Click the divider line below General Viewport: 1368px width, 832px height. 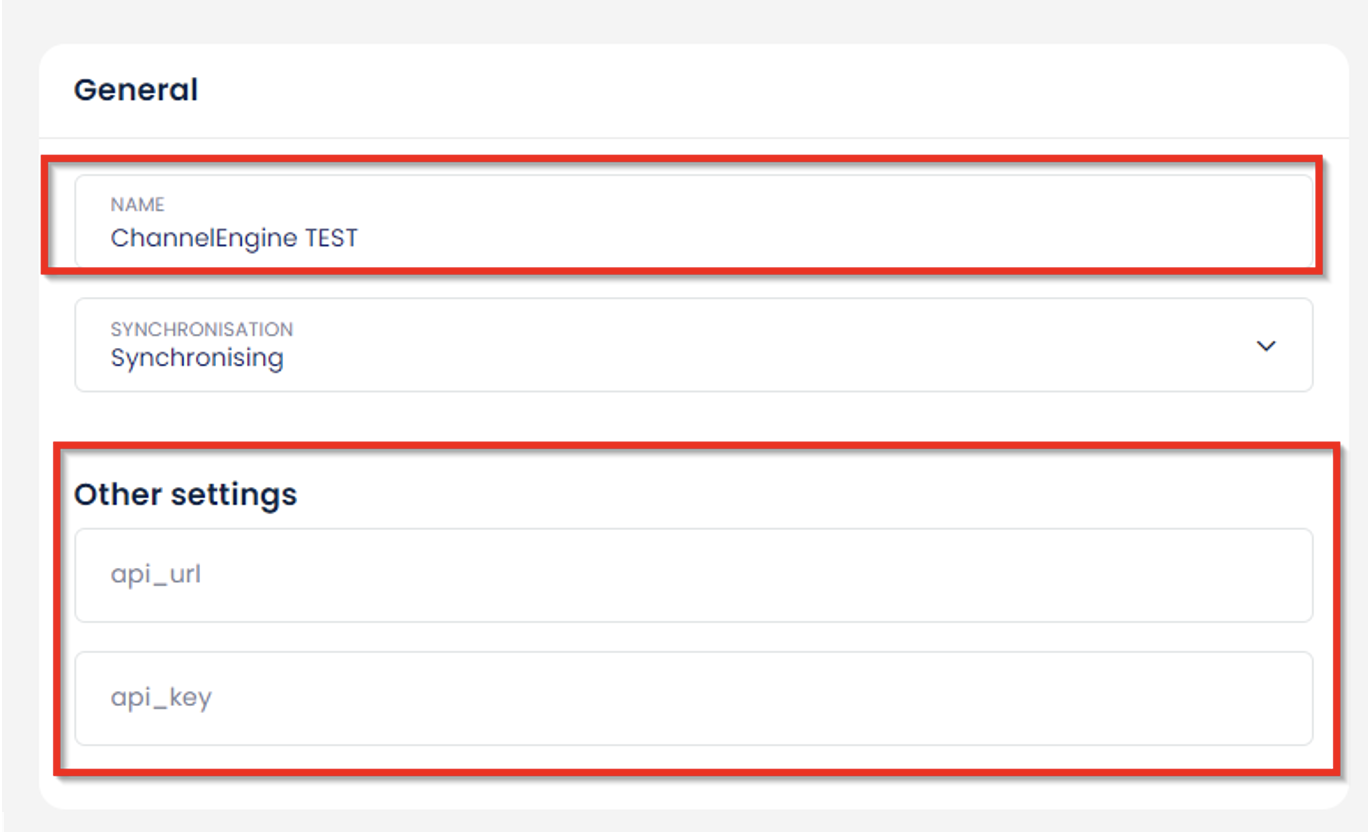pos(693,138)
